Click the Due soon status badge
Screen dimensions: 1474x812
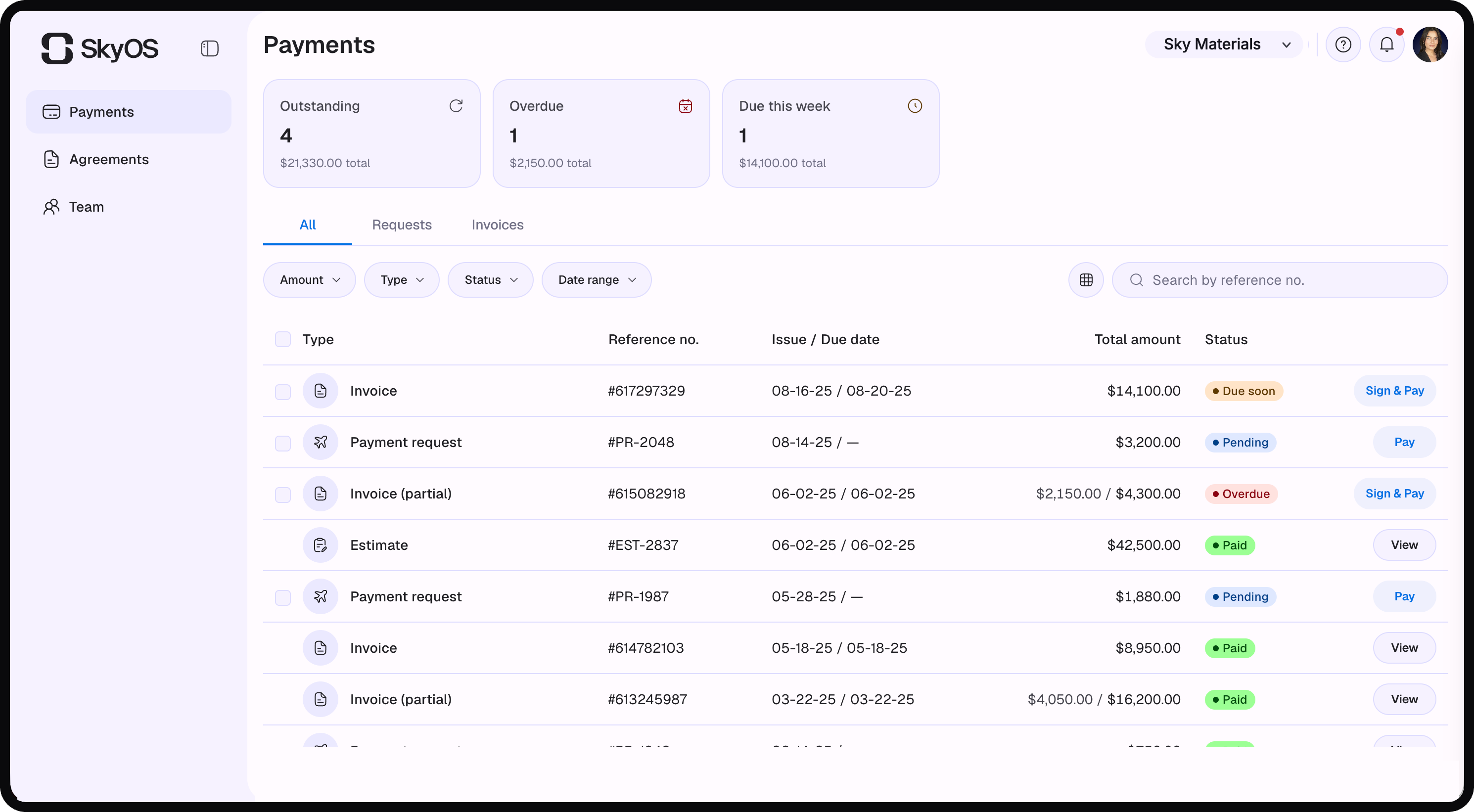coord(1244,391)
